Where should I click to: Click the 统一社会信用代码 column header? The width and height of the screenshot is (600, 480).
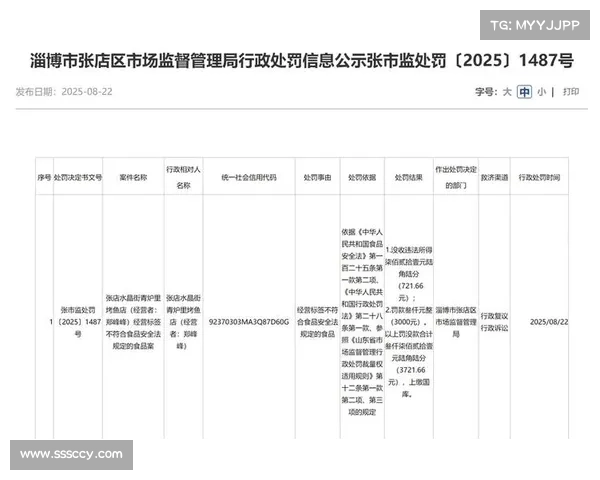click(250, 177)
